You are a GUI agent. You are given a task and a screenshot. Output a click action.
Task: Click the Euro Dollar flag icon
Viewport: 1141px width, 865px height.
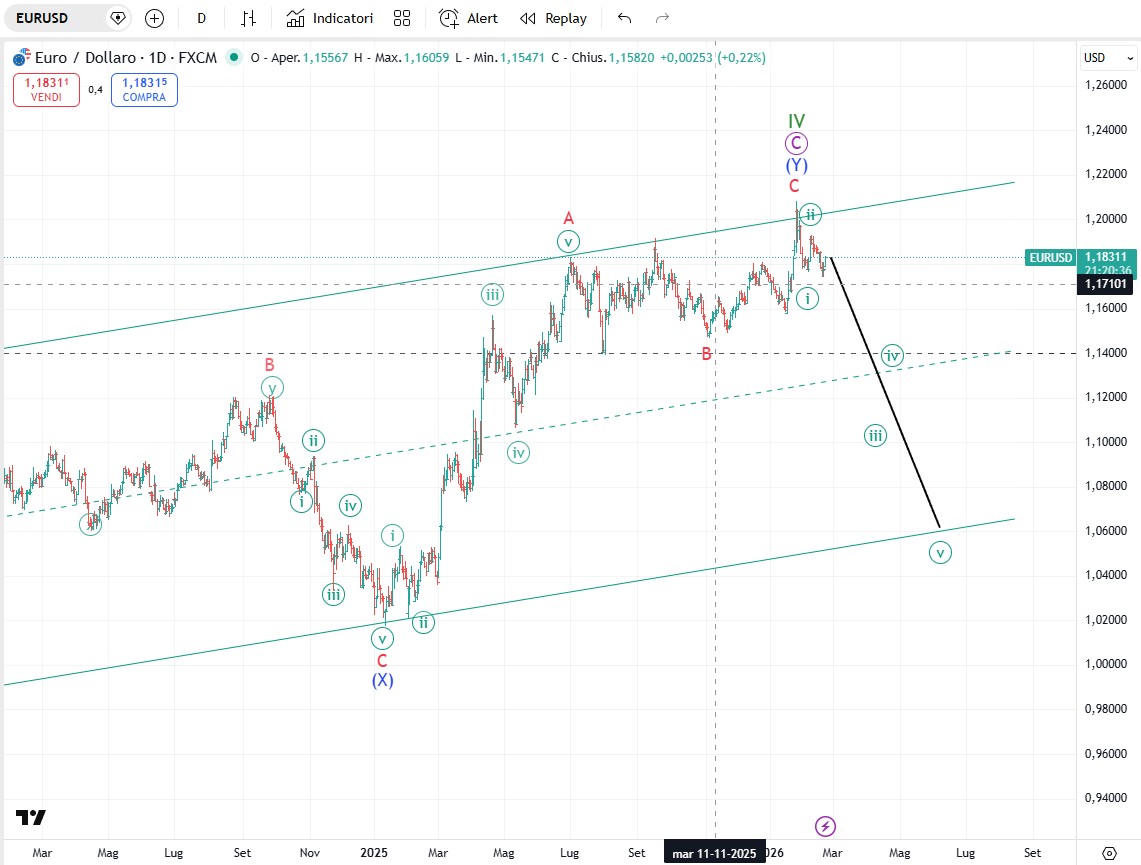[x=22, y=57]
